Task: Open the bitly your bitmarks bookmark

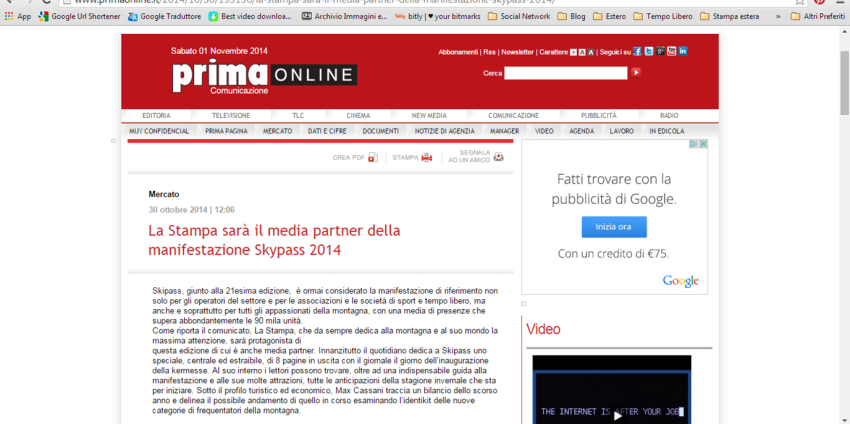Action: (x=438, y=16)
